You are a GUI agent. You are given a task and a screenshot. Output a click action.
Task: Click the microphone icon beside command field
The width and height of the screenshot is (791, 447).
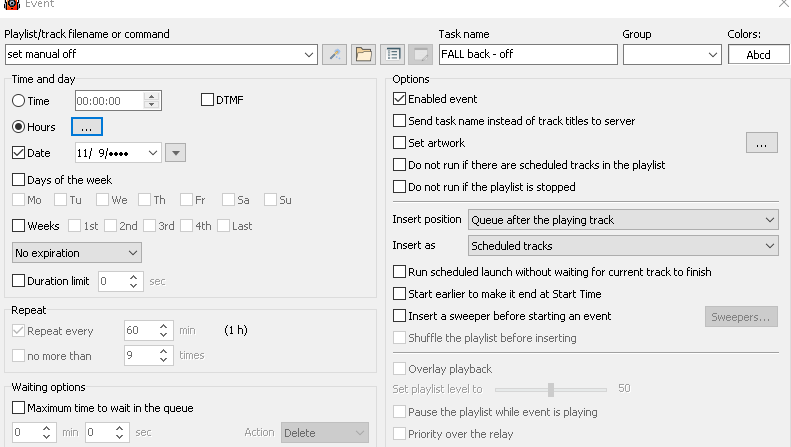[x=335, y=55]
